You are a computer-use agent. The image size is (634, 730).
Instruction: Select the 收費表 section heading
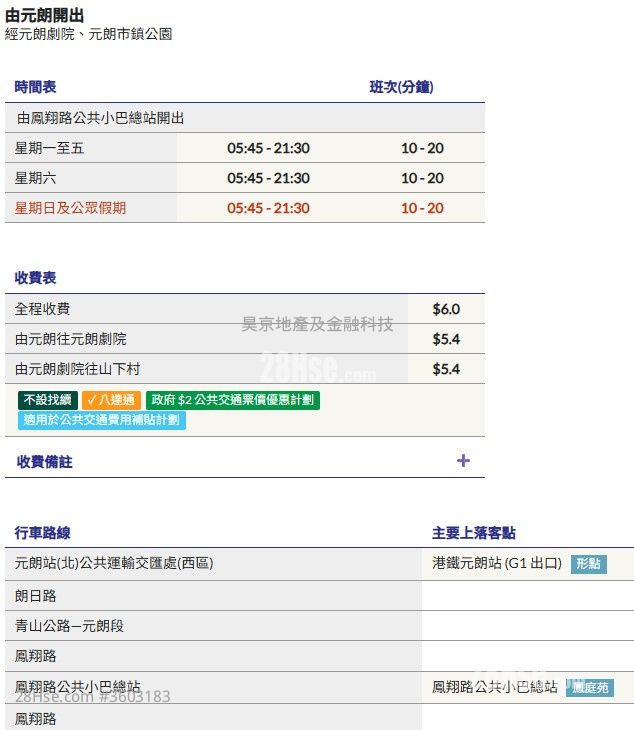click(x=35, y=277)
